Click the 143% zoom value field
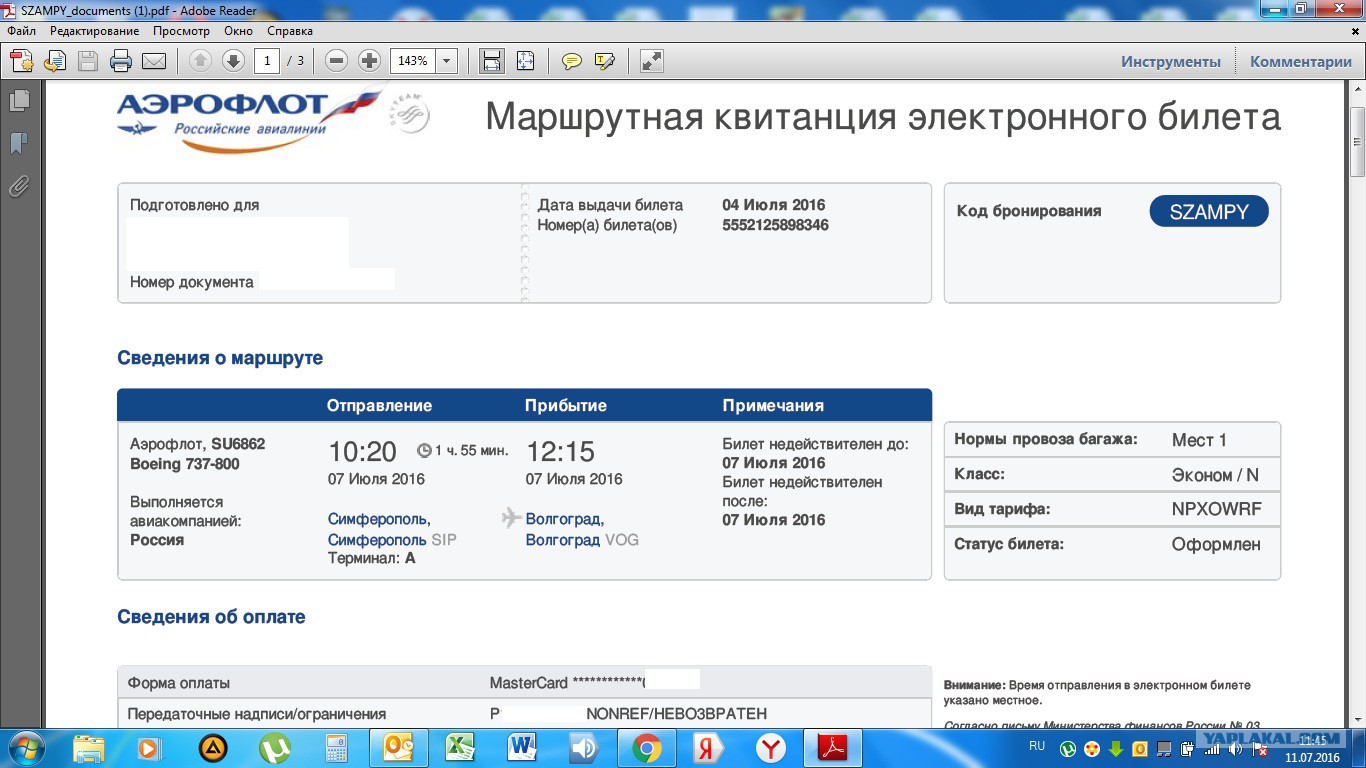The width and height of the screenshot is (1366, 768). pos(413,61)
